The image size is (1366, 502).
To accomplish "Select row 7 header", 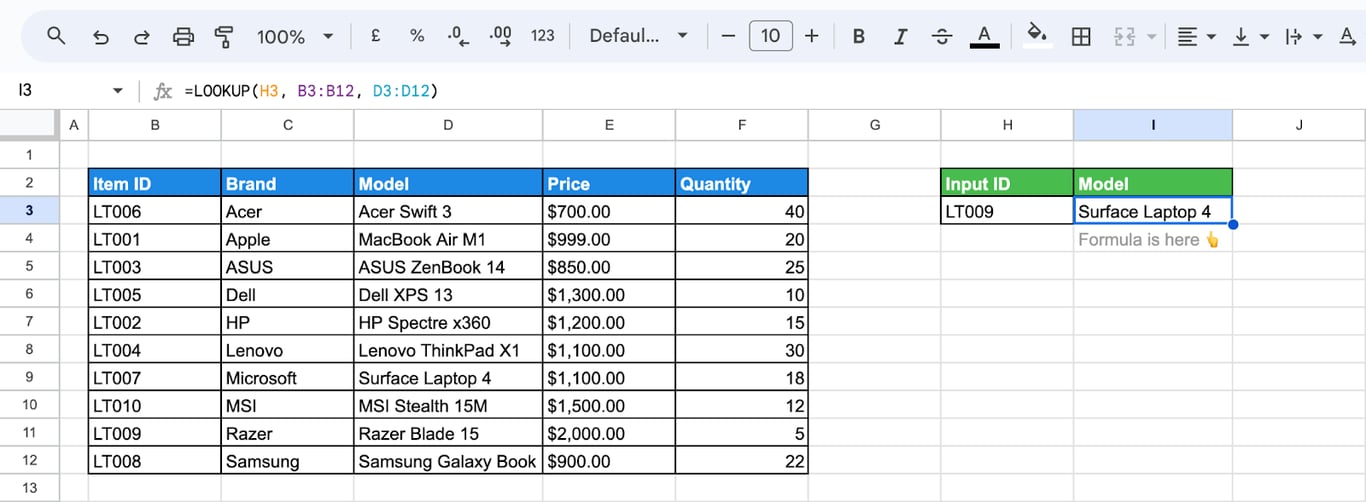I will [29, 322].
